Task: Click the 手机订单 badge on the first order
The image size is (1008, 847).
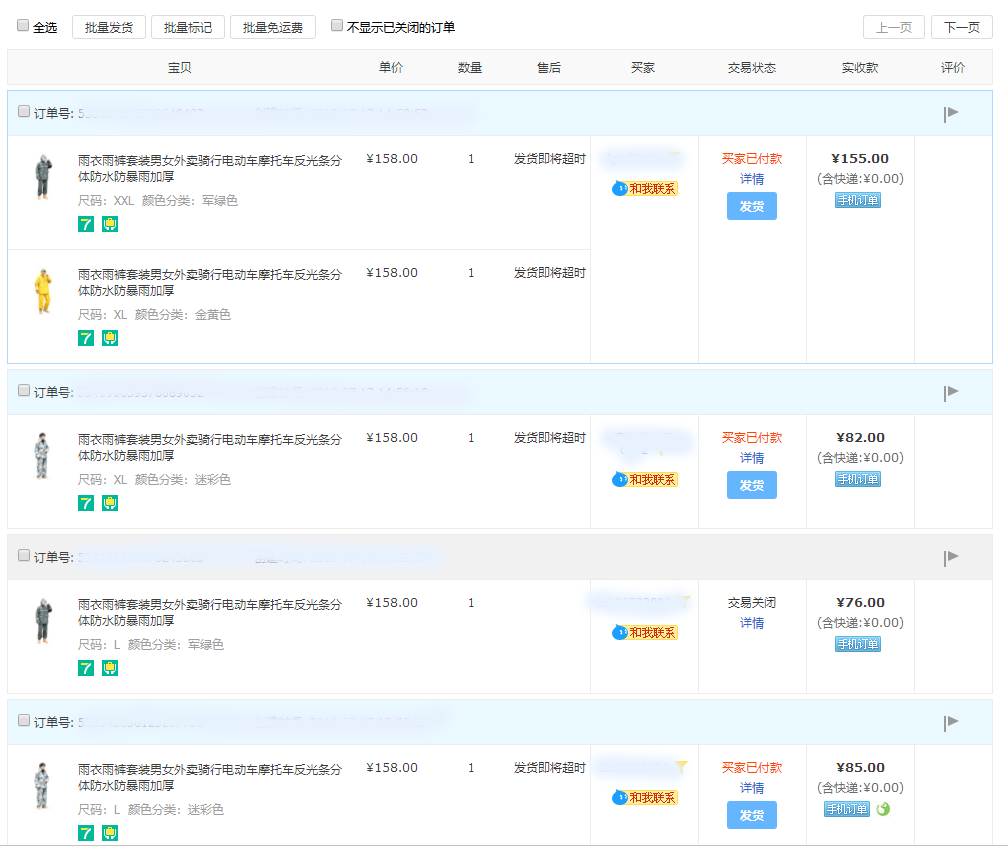Action: coord(857,199)
